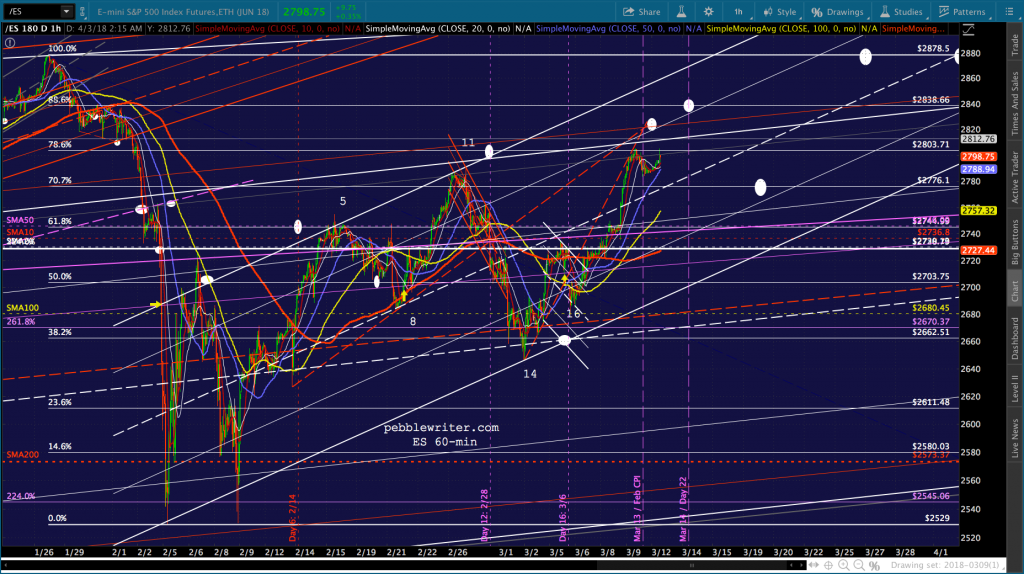Open the beaker icon next to Share
The width and height of the screenshot is (1024, 574).
[x=681, y=12]
